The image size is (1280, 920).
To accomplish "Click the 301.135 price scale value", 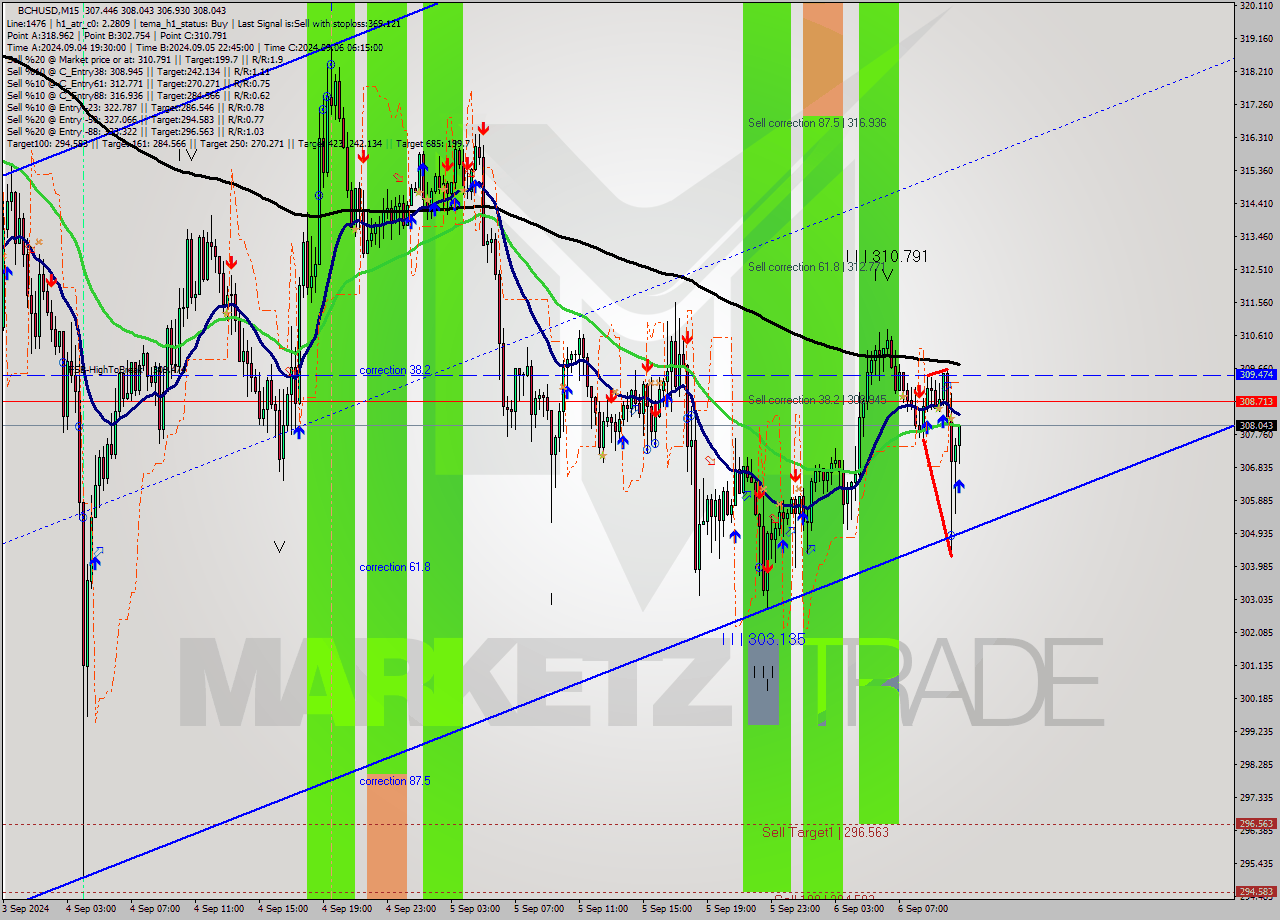I will (x=1255, y=665).
